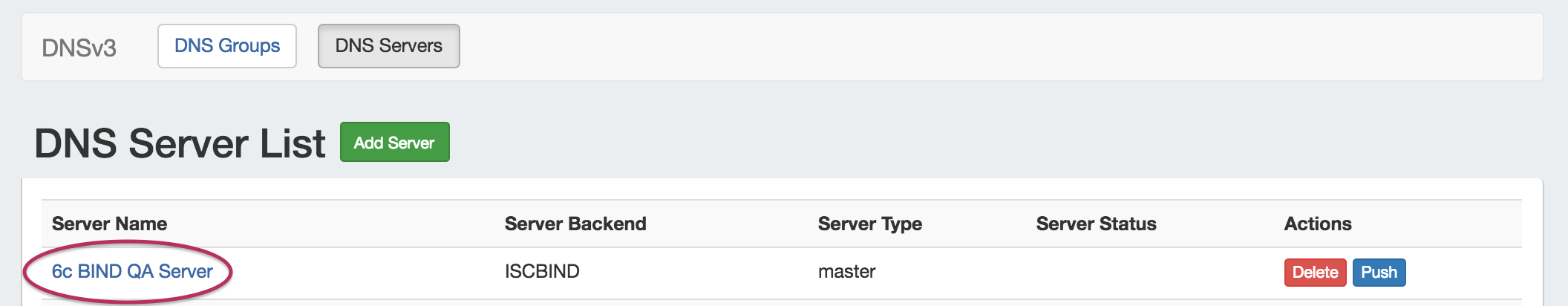Viewport: 1568px width, 306px height.
Task: Switch to the DNS Servers tab
Action: coord(388,46)
